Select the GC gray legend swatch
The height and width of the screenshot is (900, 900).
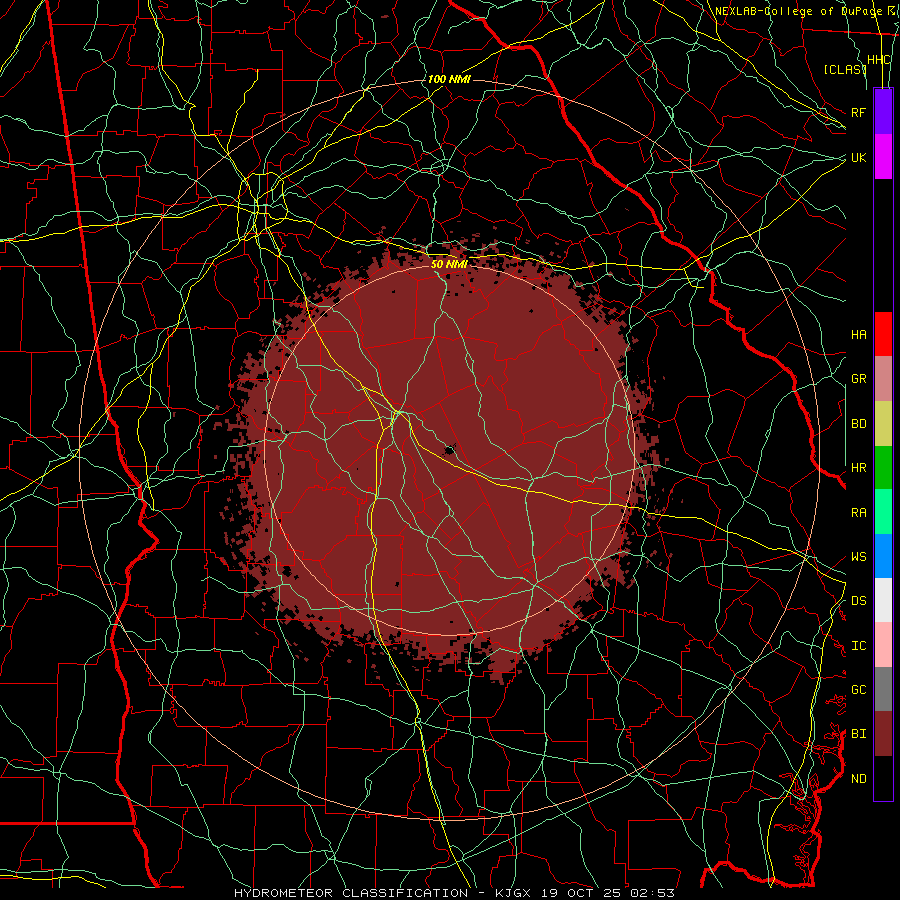pos(883,689)
